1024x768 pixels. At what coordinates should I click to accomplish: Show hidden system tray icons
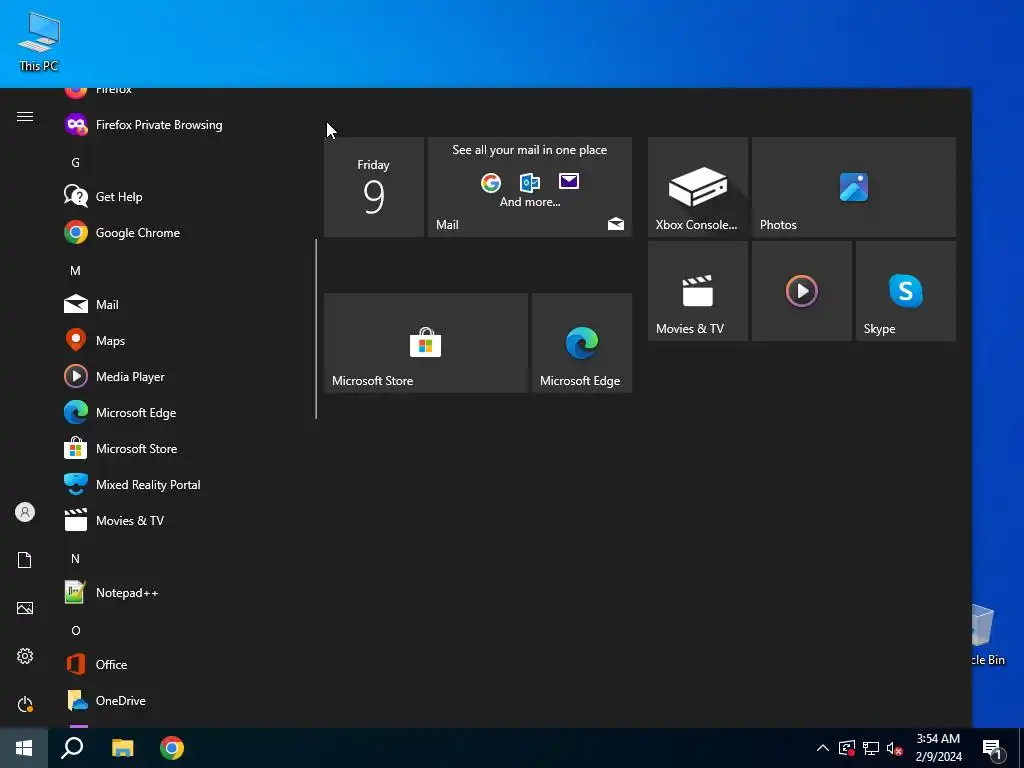coord(823,748)
